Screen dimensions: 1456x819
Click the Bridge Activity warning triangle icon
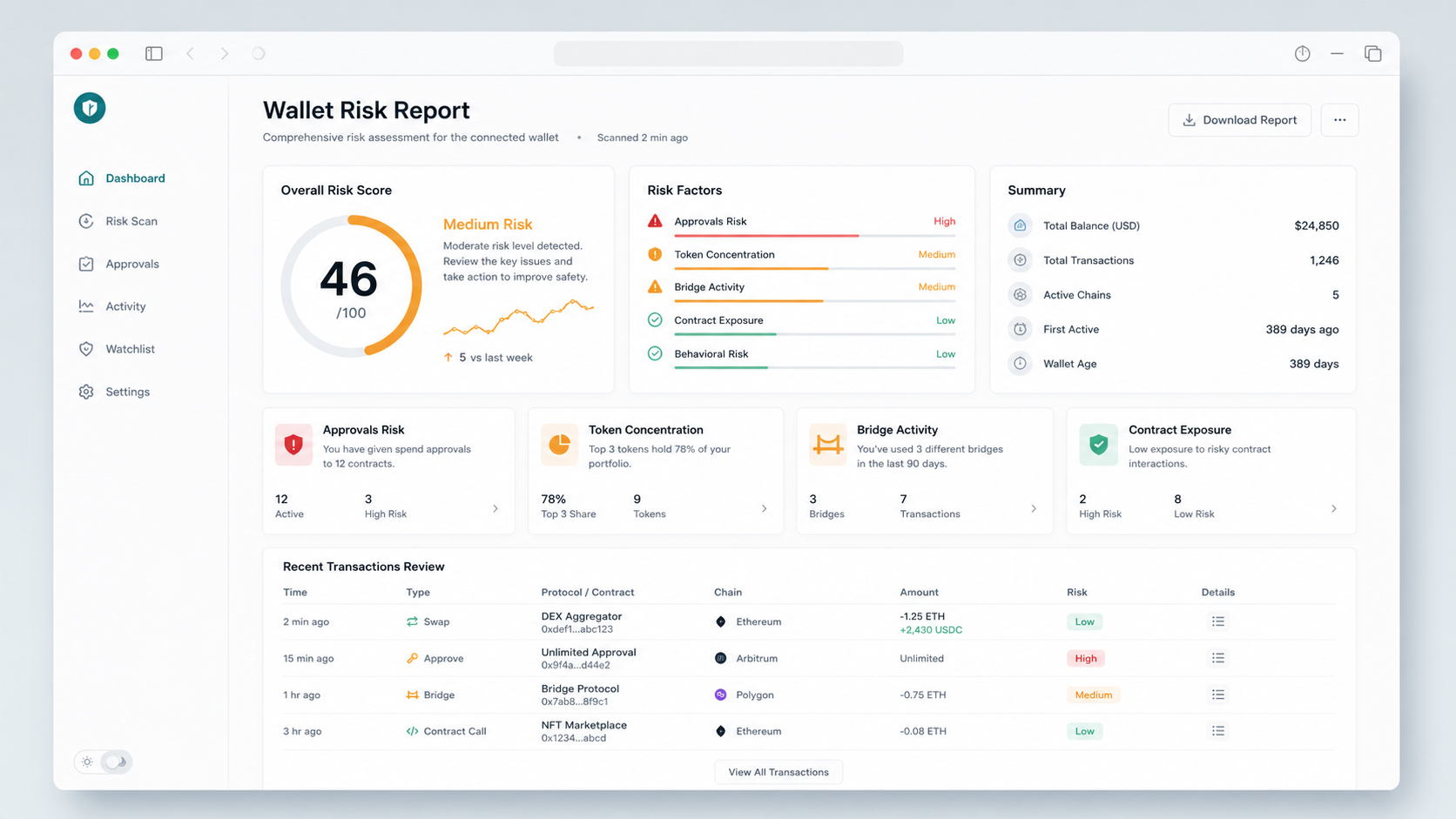click(x=655, y=286)
